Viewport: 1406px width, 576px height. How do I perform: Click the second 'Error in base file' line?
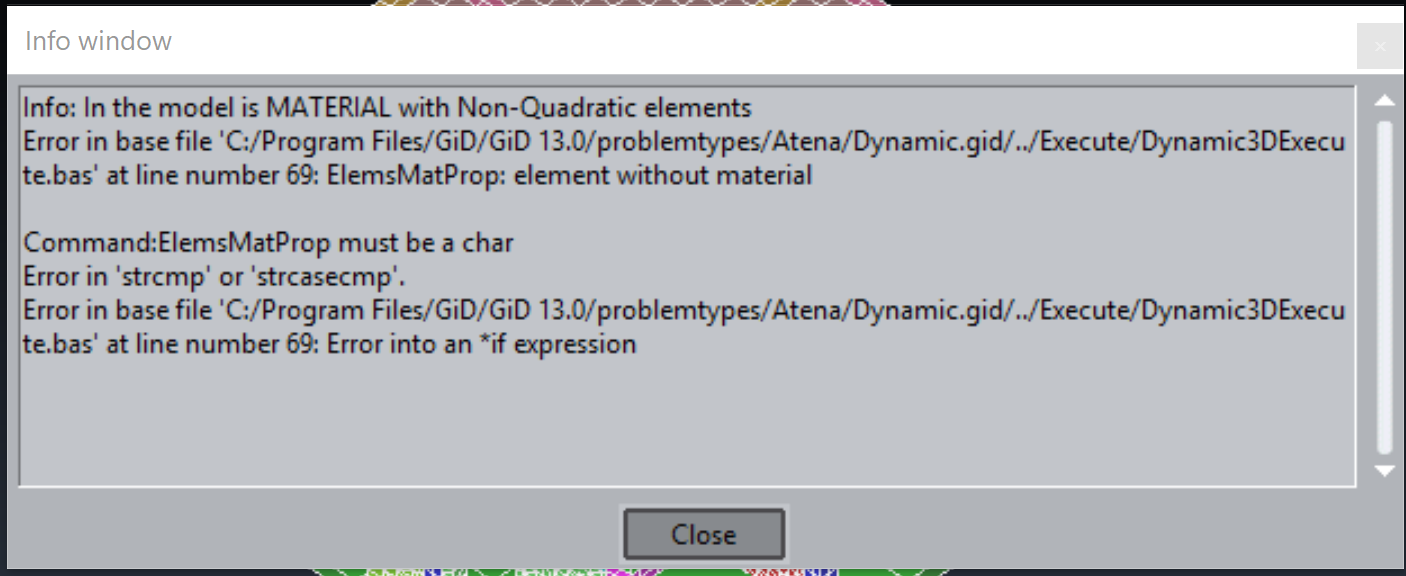coord(684,311)
